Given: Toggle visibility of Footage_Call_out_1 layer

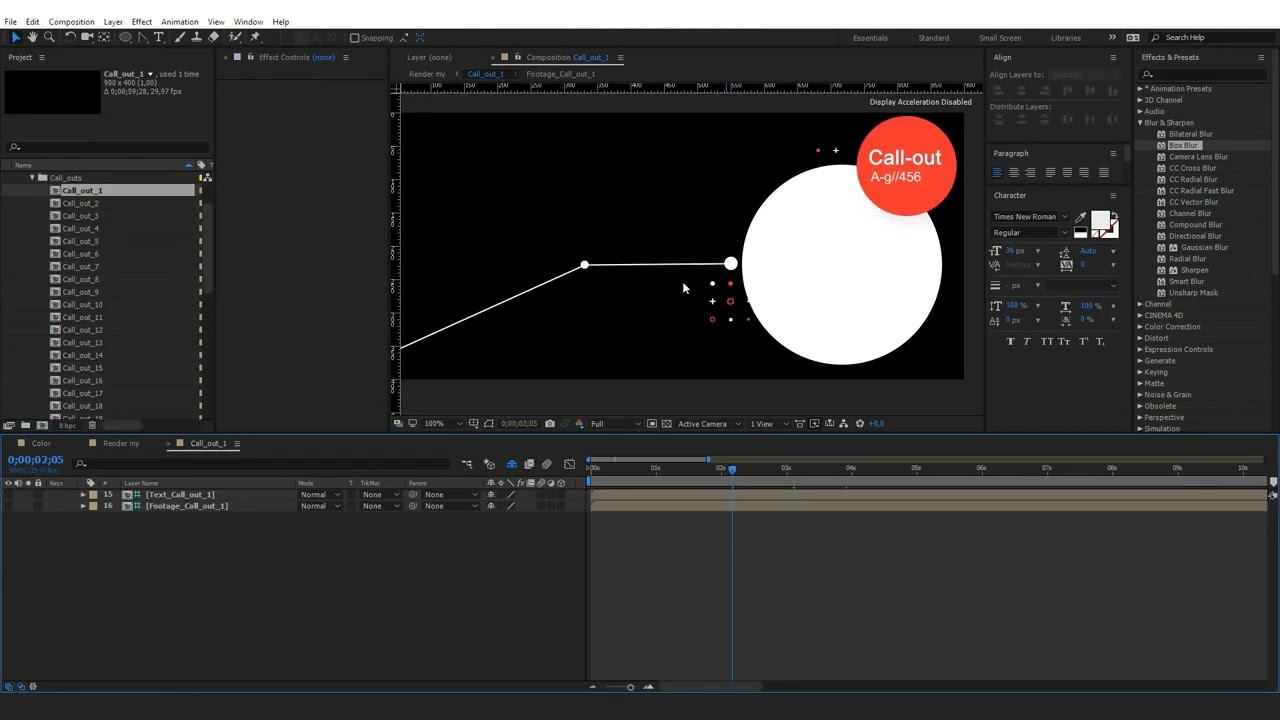Looking at the screenshot, I should 8,506.
